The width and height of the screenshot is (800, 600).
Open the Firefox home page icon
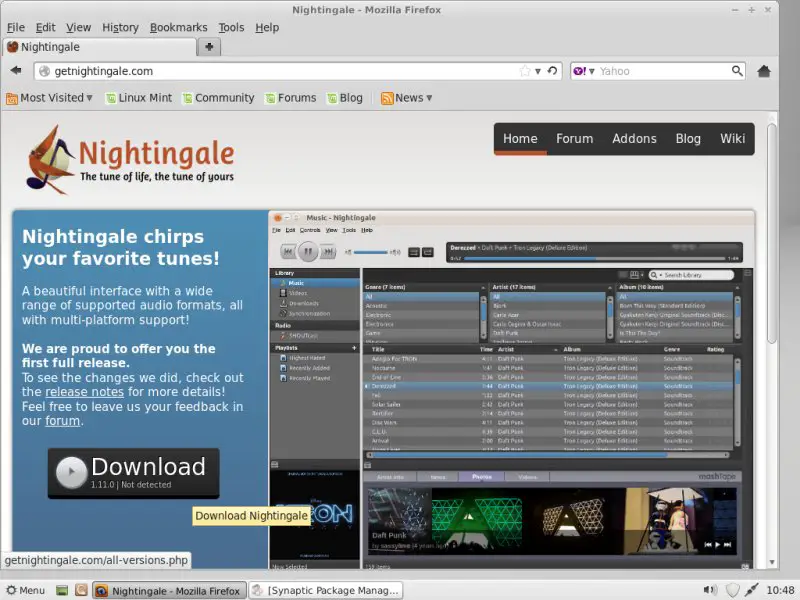tap(764, 71)
